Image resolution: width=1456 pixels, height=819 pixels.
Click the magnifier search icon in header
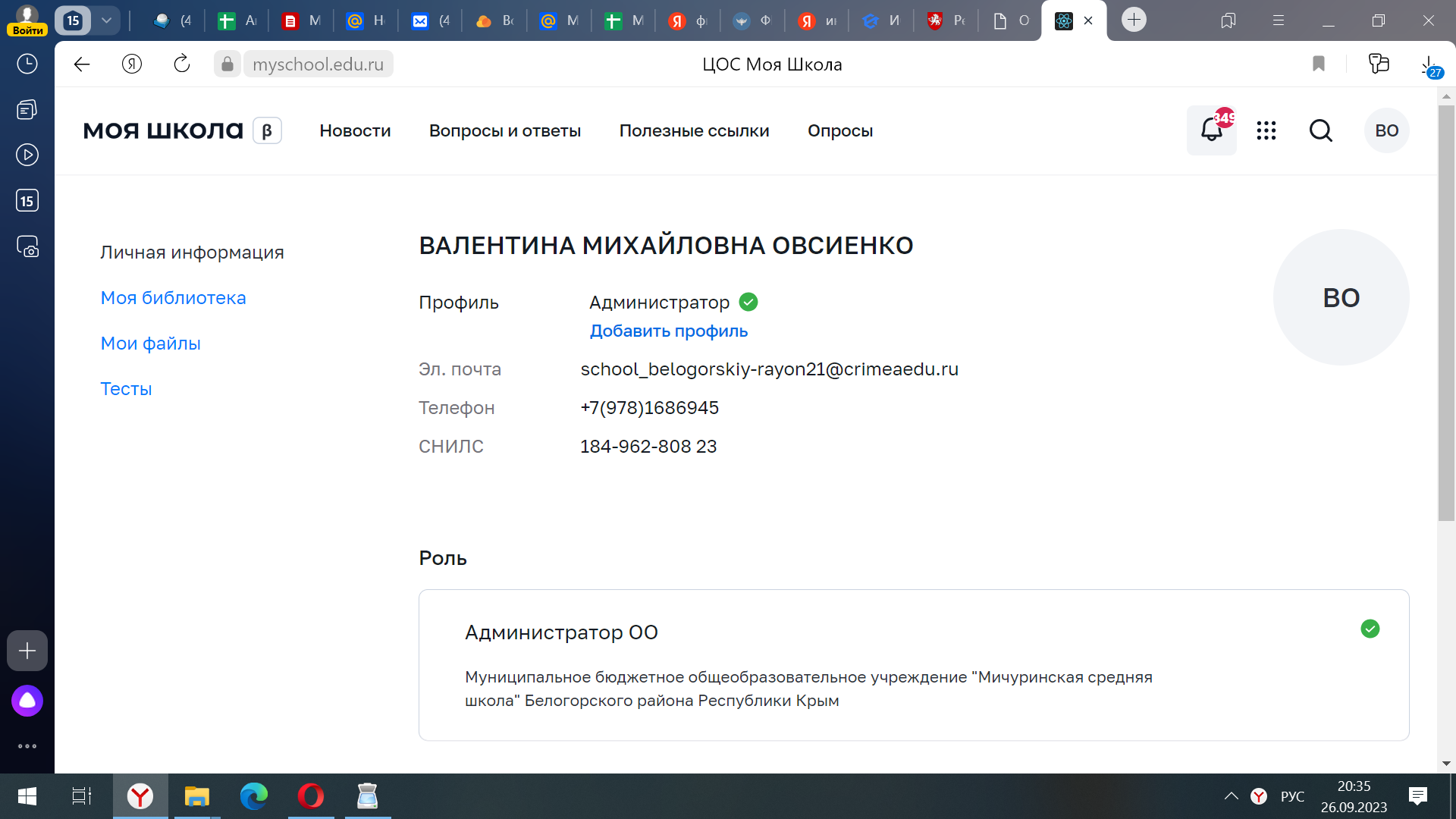tap(1320, 130)
